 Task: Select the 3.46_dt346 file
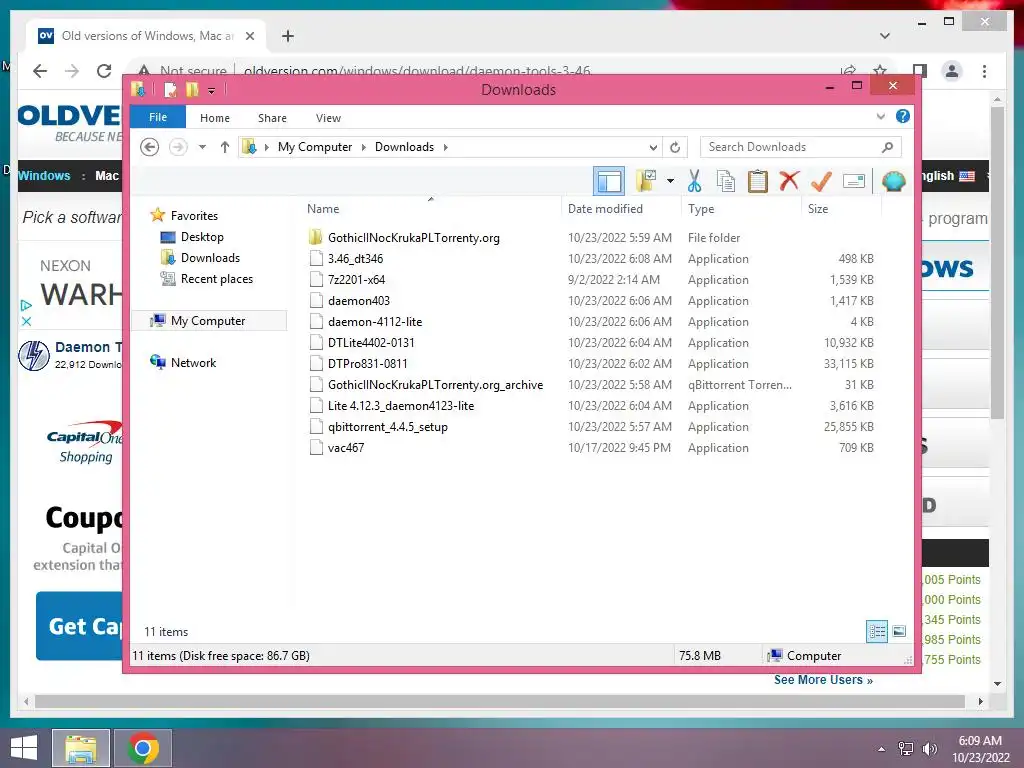355,259
